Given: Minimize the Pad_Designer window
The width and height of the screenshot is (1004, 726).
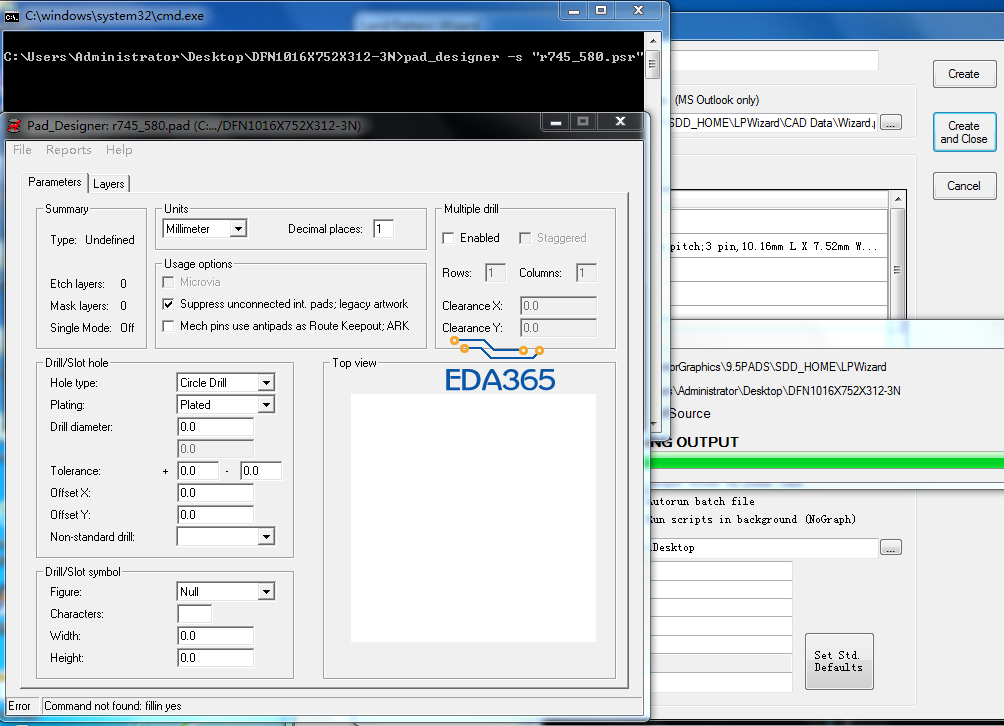Looking at the screenshot, I should pyautogui.click(x=556, y=121).
